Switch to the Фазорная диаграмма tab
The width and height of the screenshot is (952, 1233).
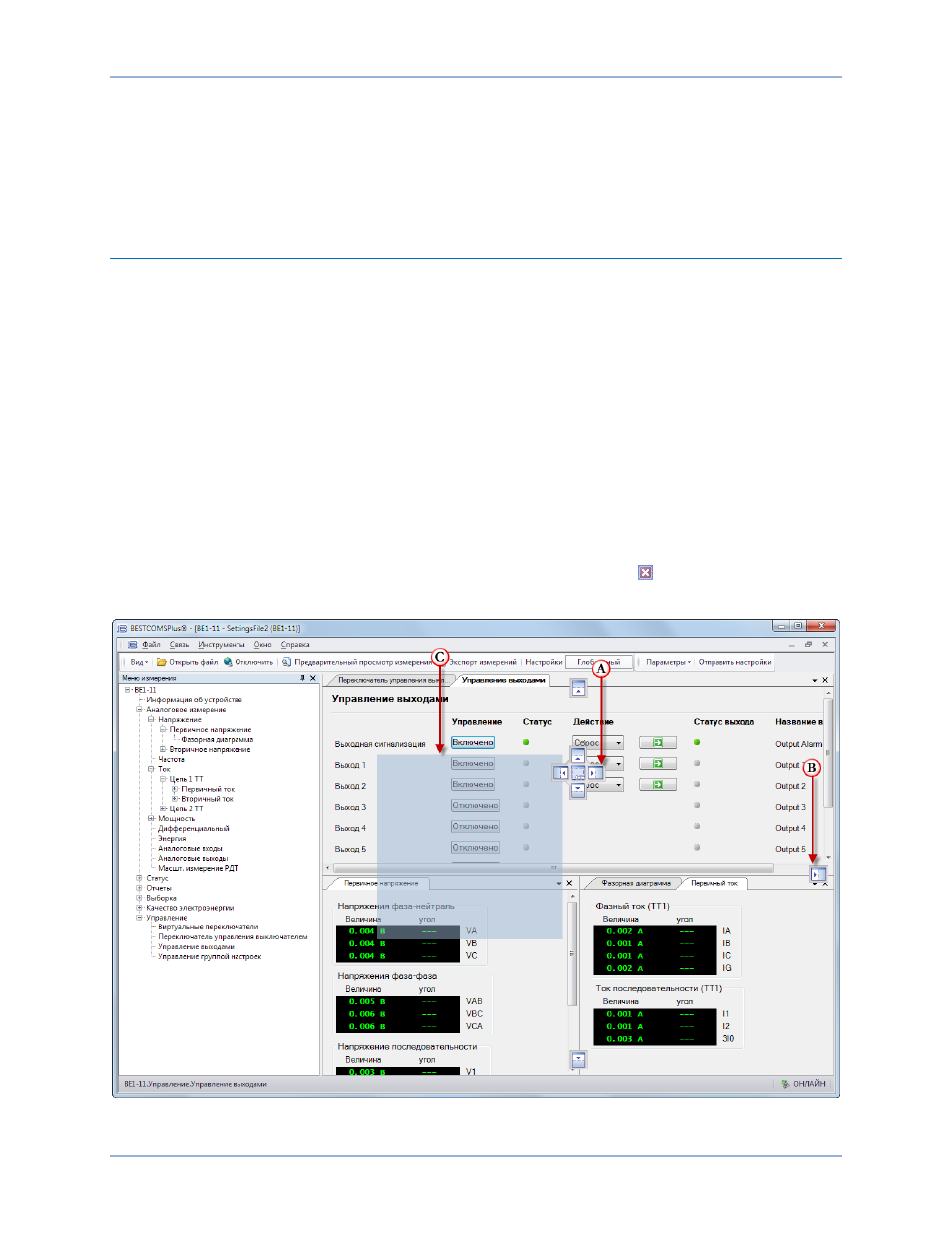[636, 883]
